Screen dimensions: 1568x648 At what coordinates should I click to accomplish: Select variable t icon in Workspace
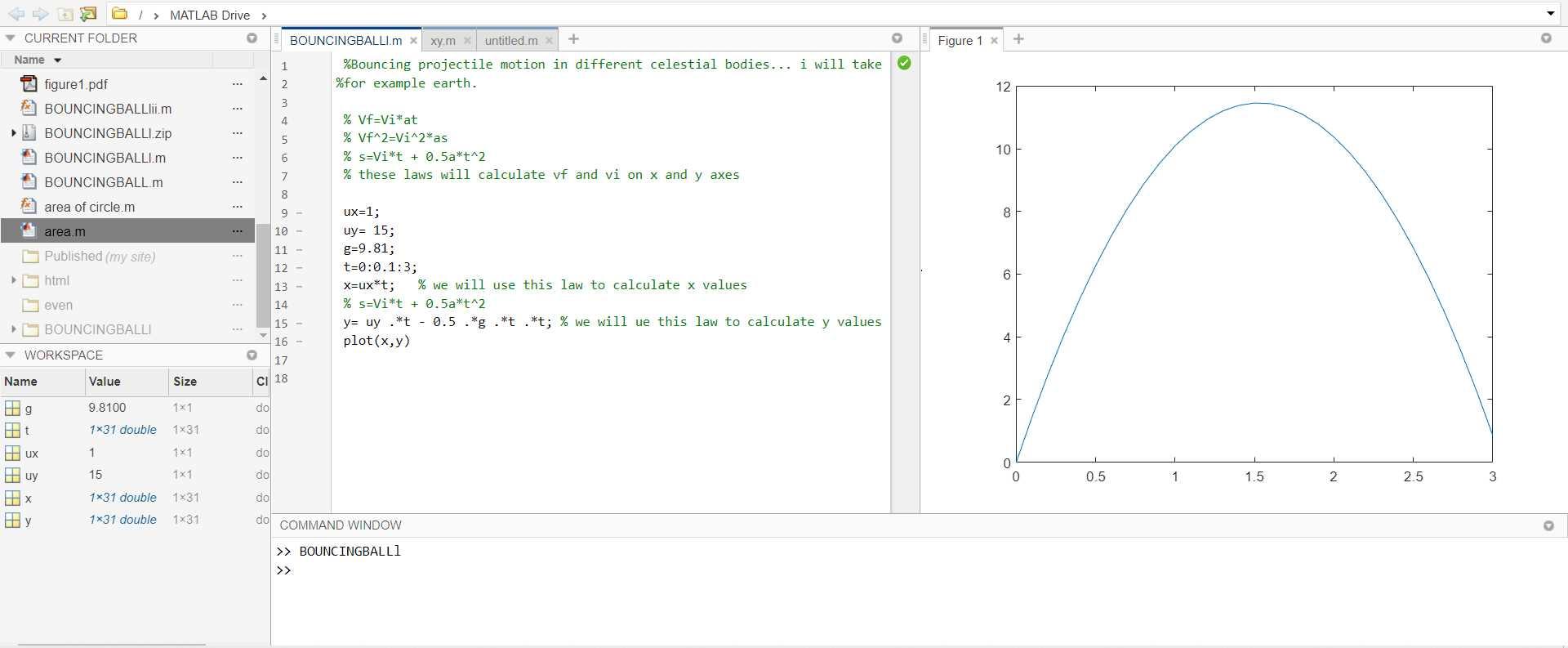12,430
